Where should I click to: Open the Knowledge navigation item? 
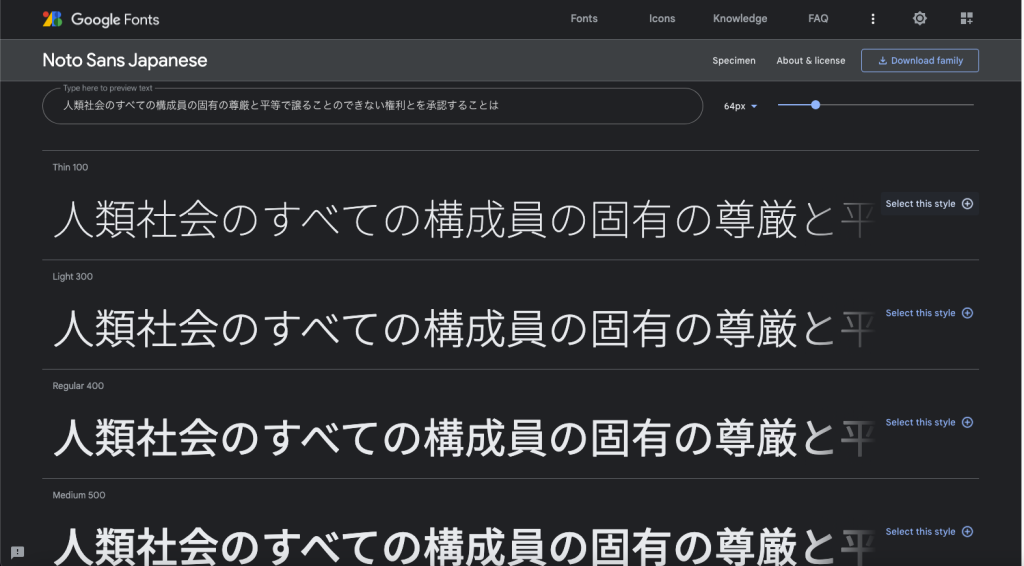pyautogui.click(x=740, y=18)
